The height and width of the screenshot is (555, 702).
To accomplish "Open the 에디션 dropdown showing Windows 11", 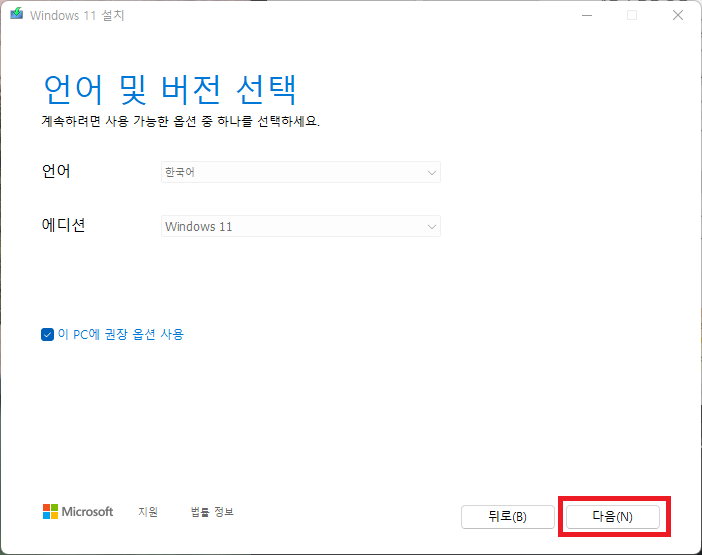I will tap(301, 226).
